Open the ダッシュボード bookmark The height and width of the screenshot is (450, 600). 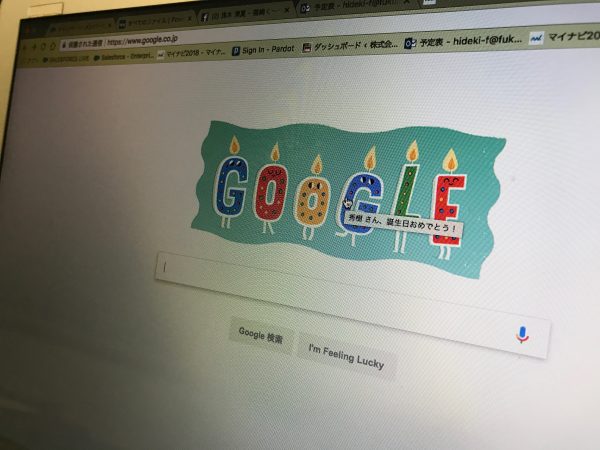coord(350,46)
